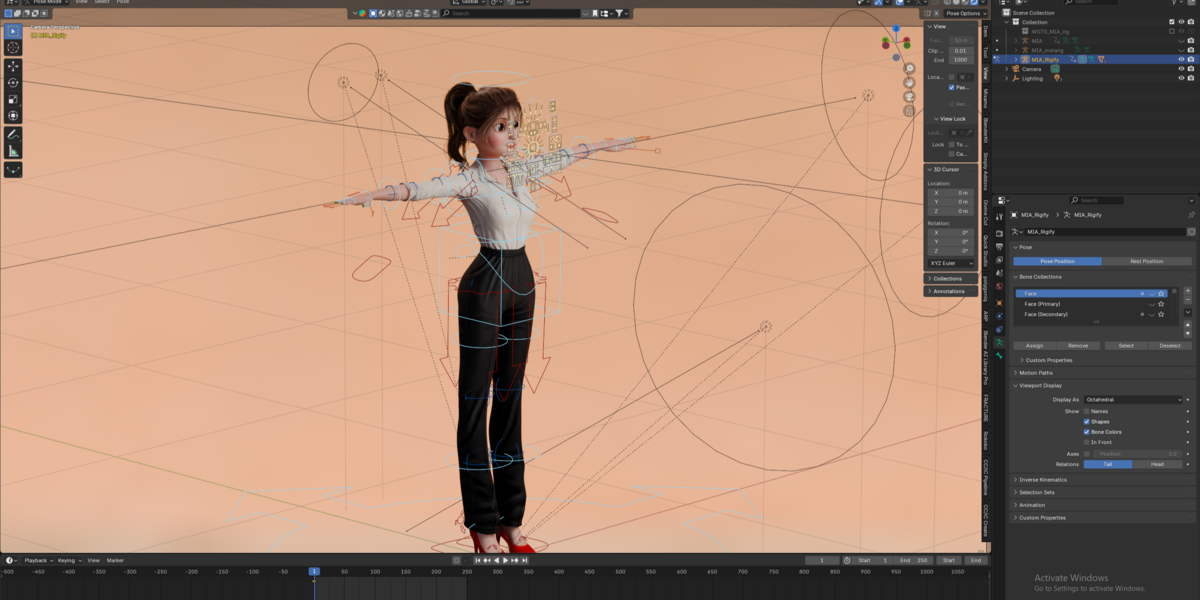Select the Rotate tool
Viewport: 1200px width, 600px height.
tap(13, 83)
